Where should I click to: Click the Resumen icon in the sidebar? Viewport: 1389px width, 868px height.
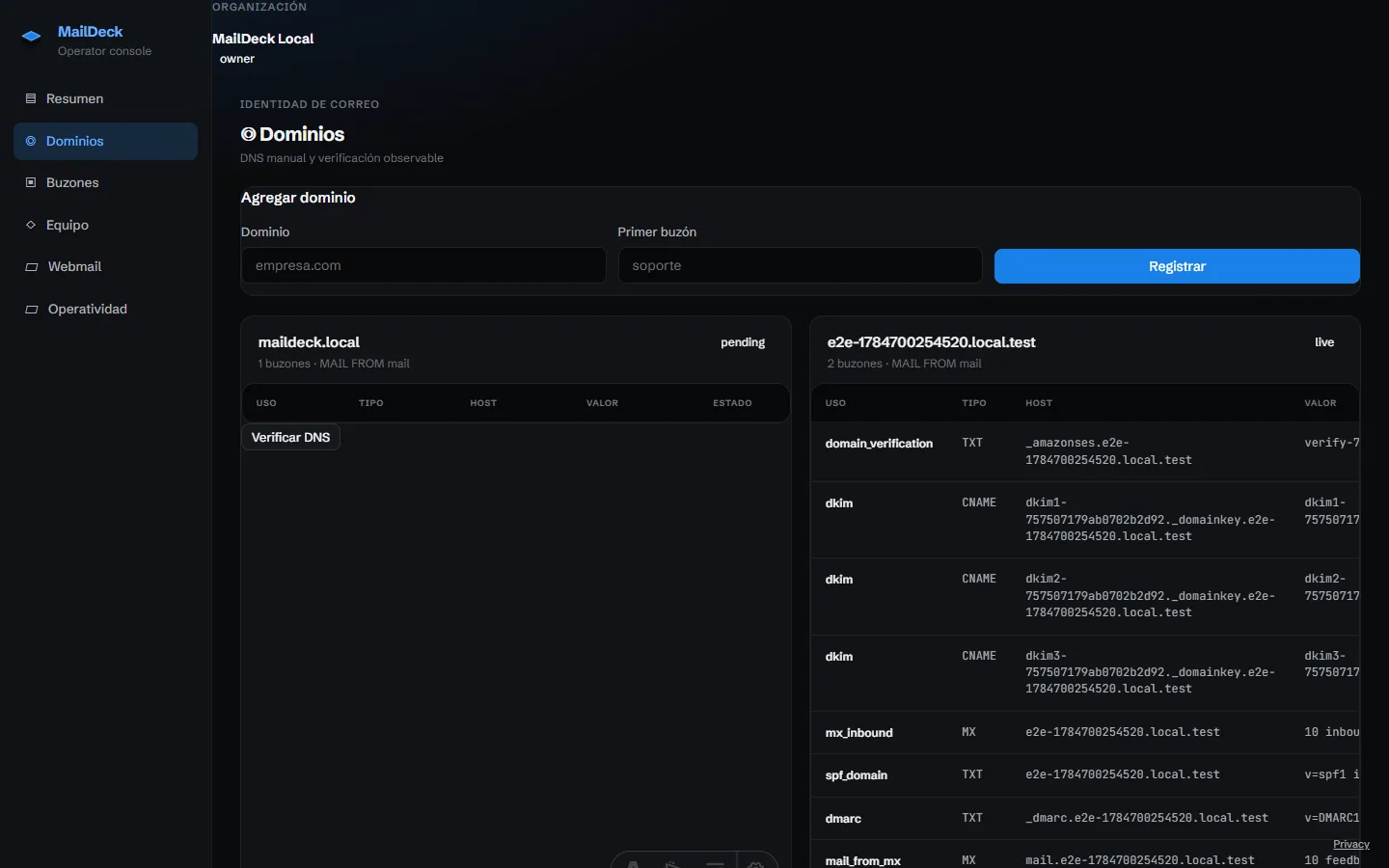[x=31, y=98]
